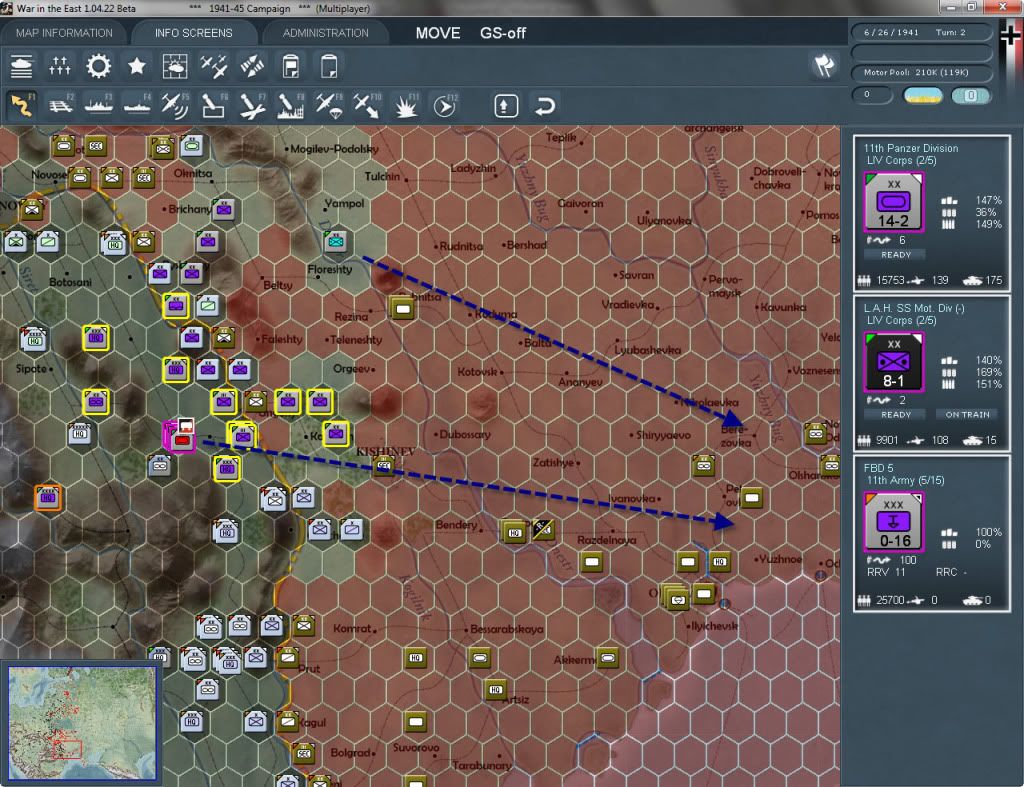Select F1 move mode icon
The width and height of the screenshot is (1024, 787).
[x=22, y=106]
